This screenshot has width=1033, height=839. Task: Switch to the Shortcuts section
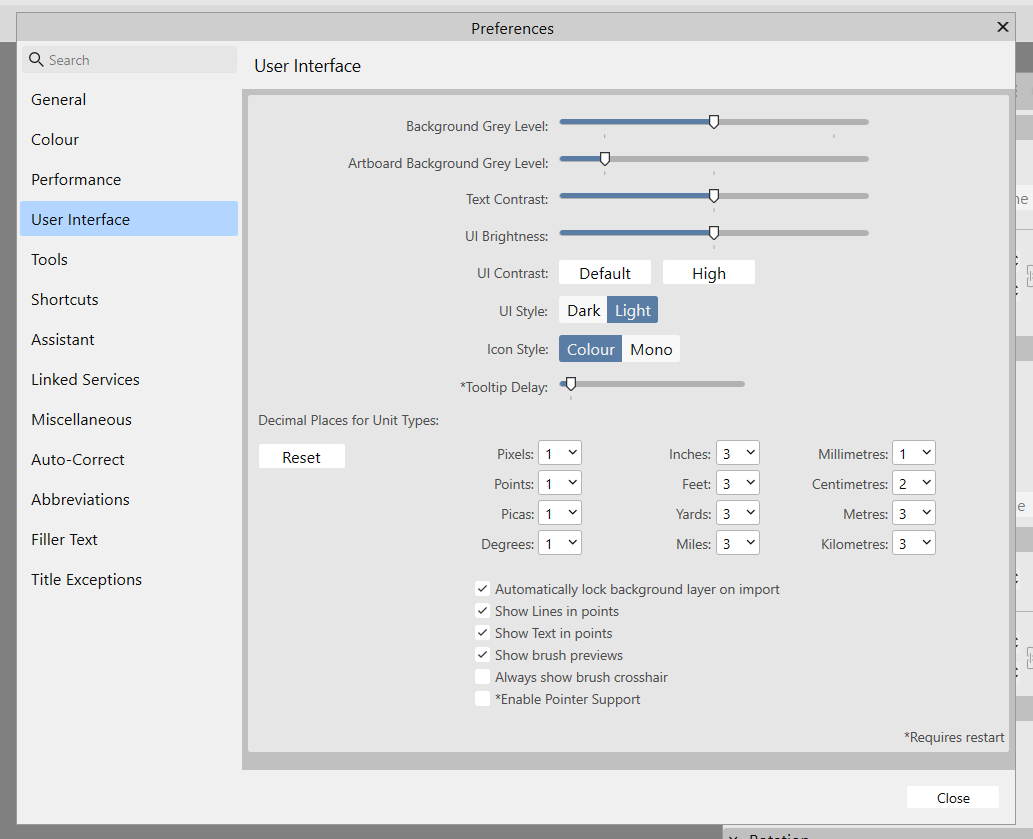point(64,299)
